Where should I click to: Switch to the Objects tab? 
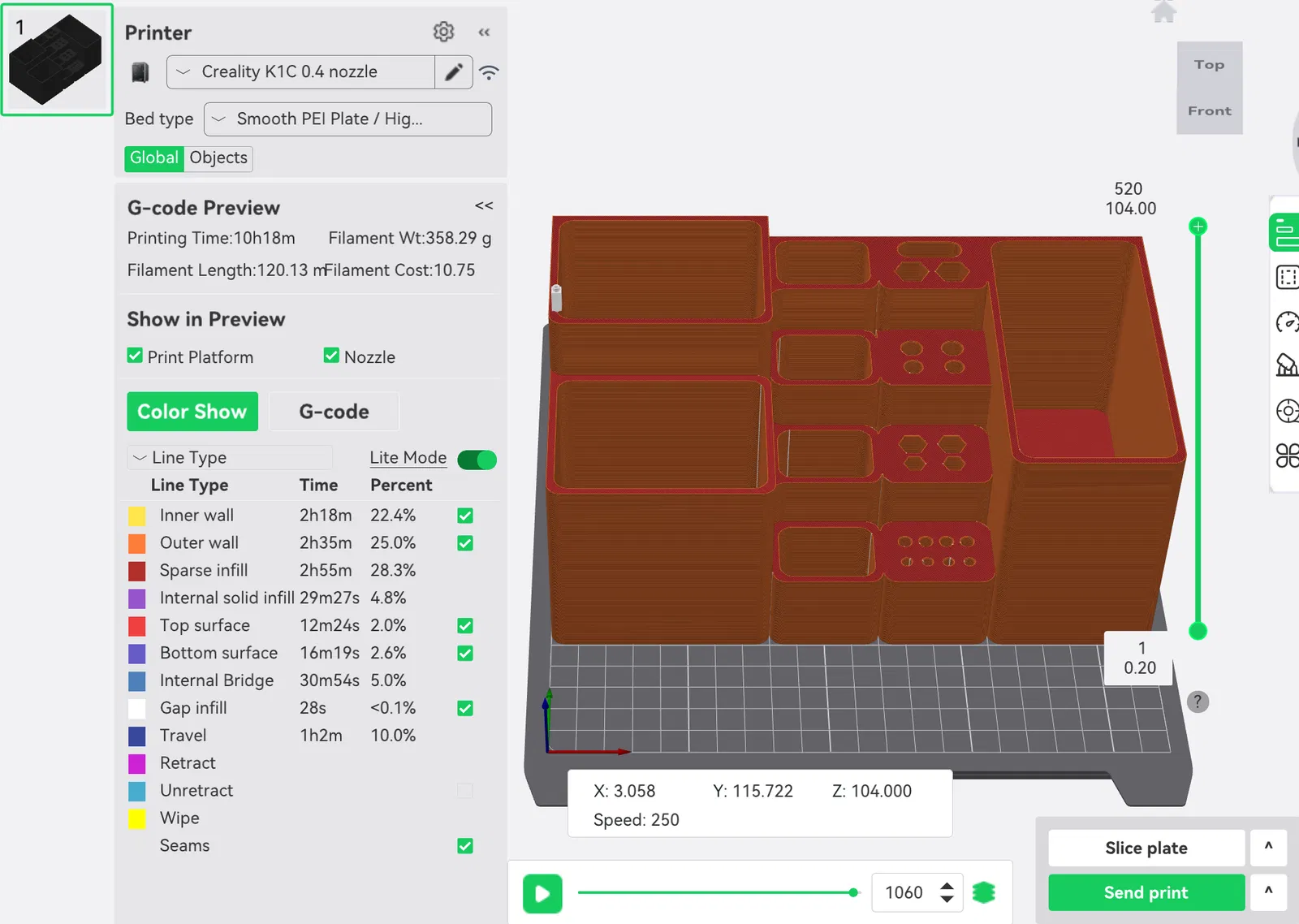218,158
